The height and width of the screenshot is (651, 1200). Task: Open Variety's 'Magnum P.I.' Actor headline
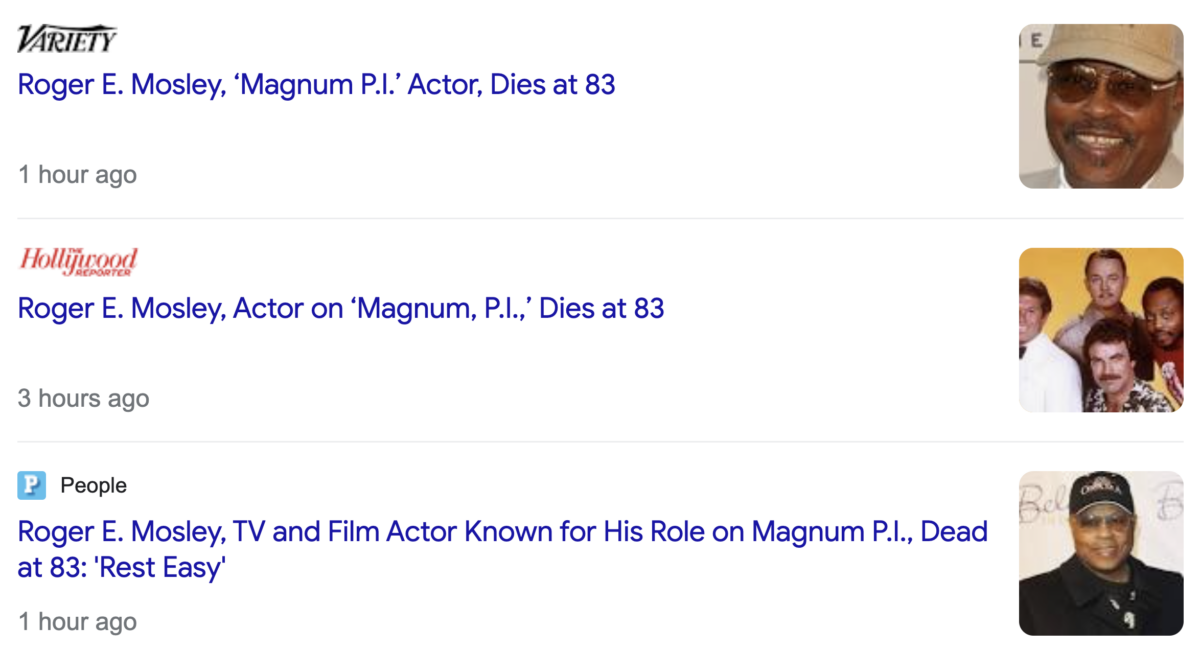[316, 84]
